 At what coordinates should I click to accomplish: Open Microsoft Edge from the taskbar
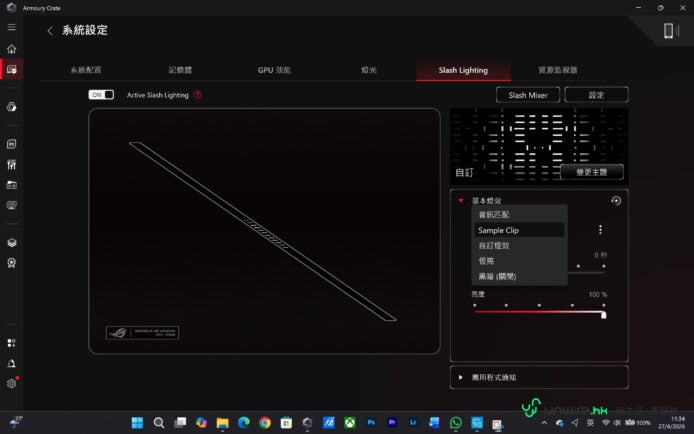tap(243, 422)
